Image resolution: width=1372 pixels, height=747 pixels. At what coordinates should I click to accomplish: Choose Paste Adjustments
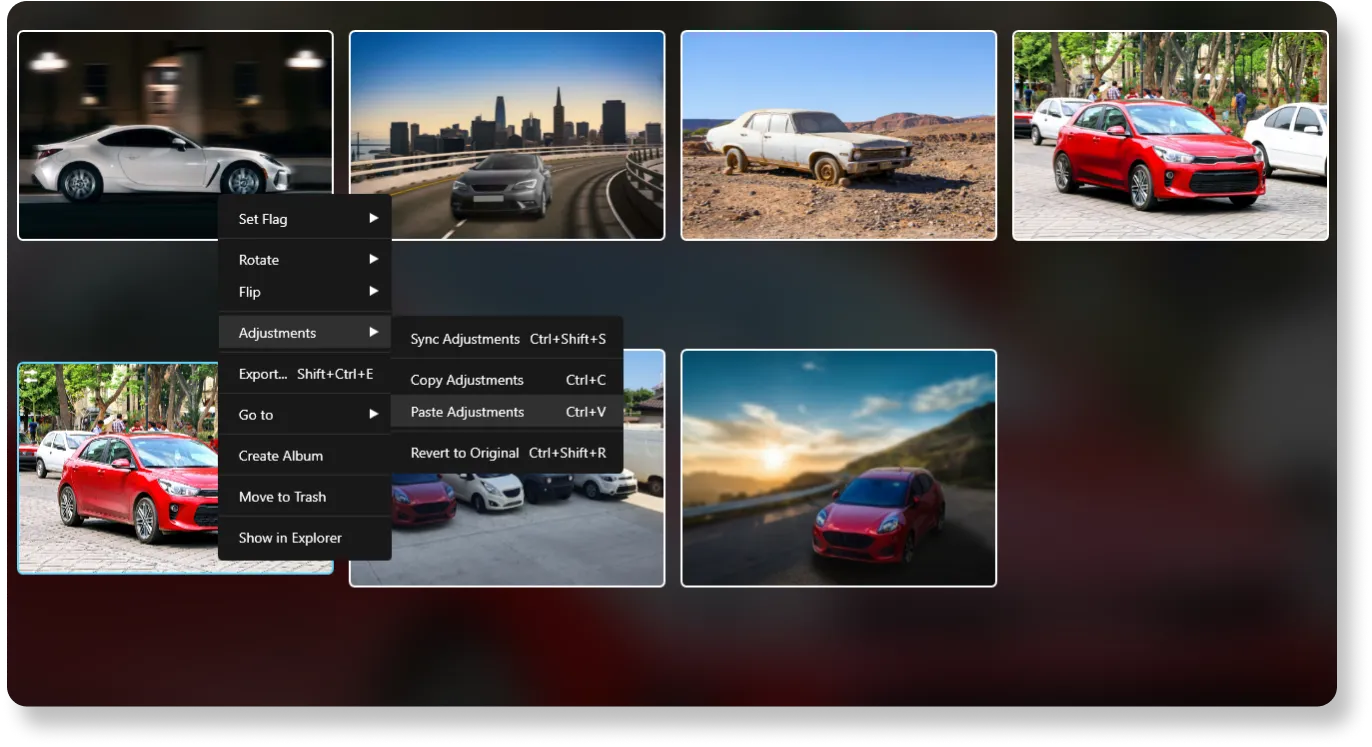click(x=507, y=412)
